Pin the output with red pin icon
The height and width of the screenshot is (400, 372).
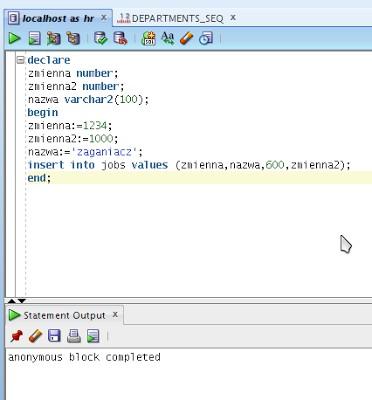pyautogui.click(x=16, y=336)
